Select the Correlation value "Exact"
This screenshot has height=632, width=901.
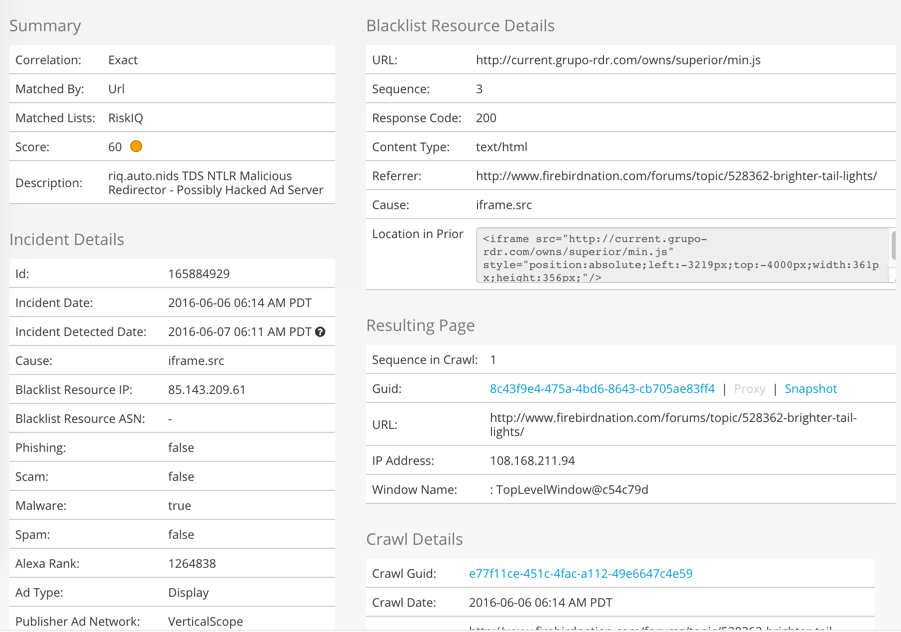point(123,60)
